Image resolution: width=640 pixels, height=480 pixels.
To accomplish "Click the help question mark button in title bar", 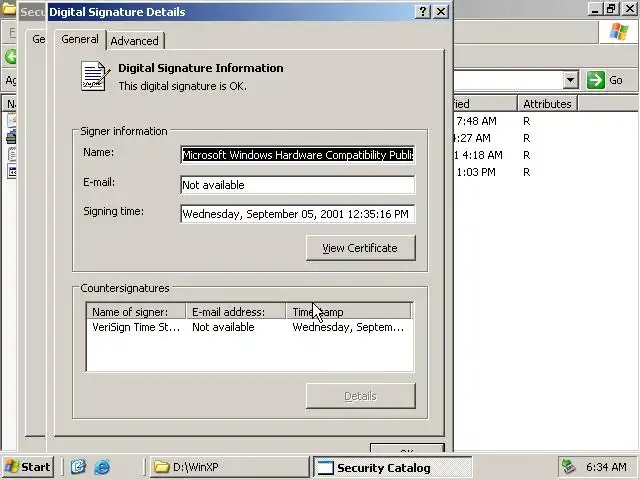I will point(423,11).
